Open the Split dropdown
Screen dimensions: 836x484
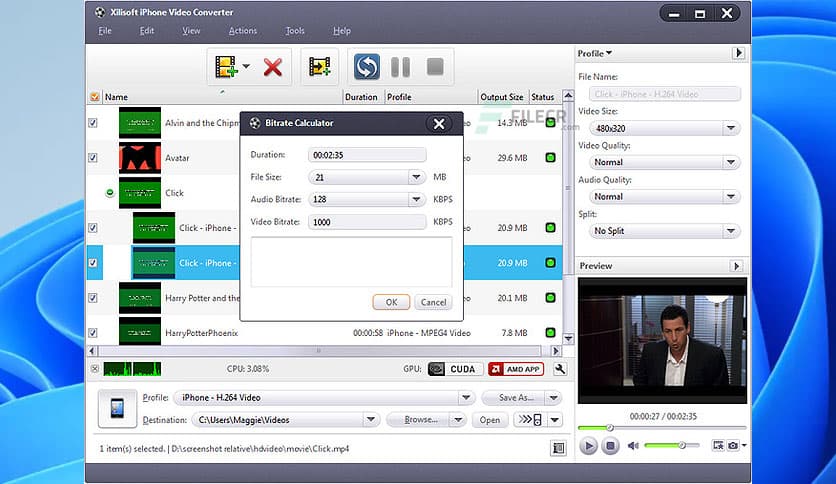[x=730, y=231]
